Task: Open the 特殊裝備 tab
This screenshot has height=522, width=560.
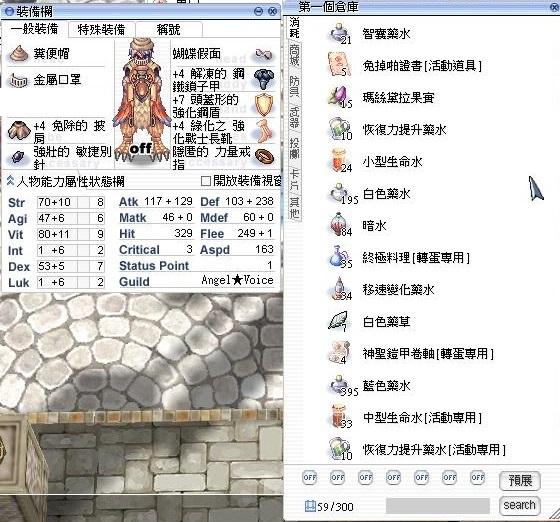Action: pyautogui.click(x=101, y=29)
